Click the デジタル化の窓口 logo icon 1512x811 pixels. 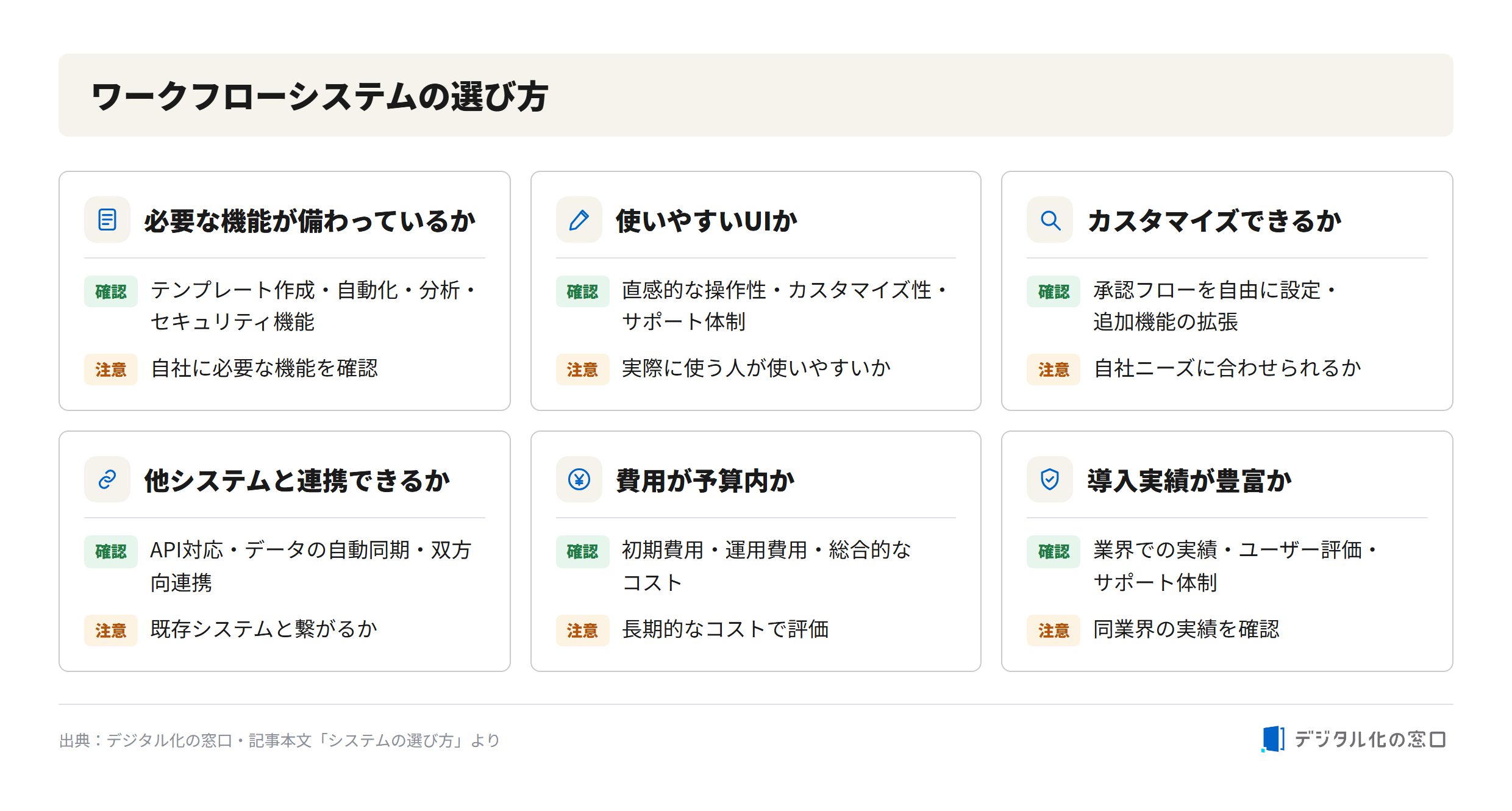point(1273,739)
